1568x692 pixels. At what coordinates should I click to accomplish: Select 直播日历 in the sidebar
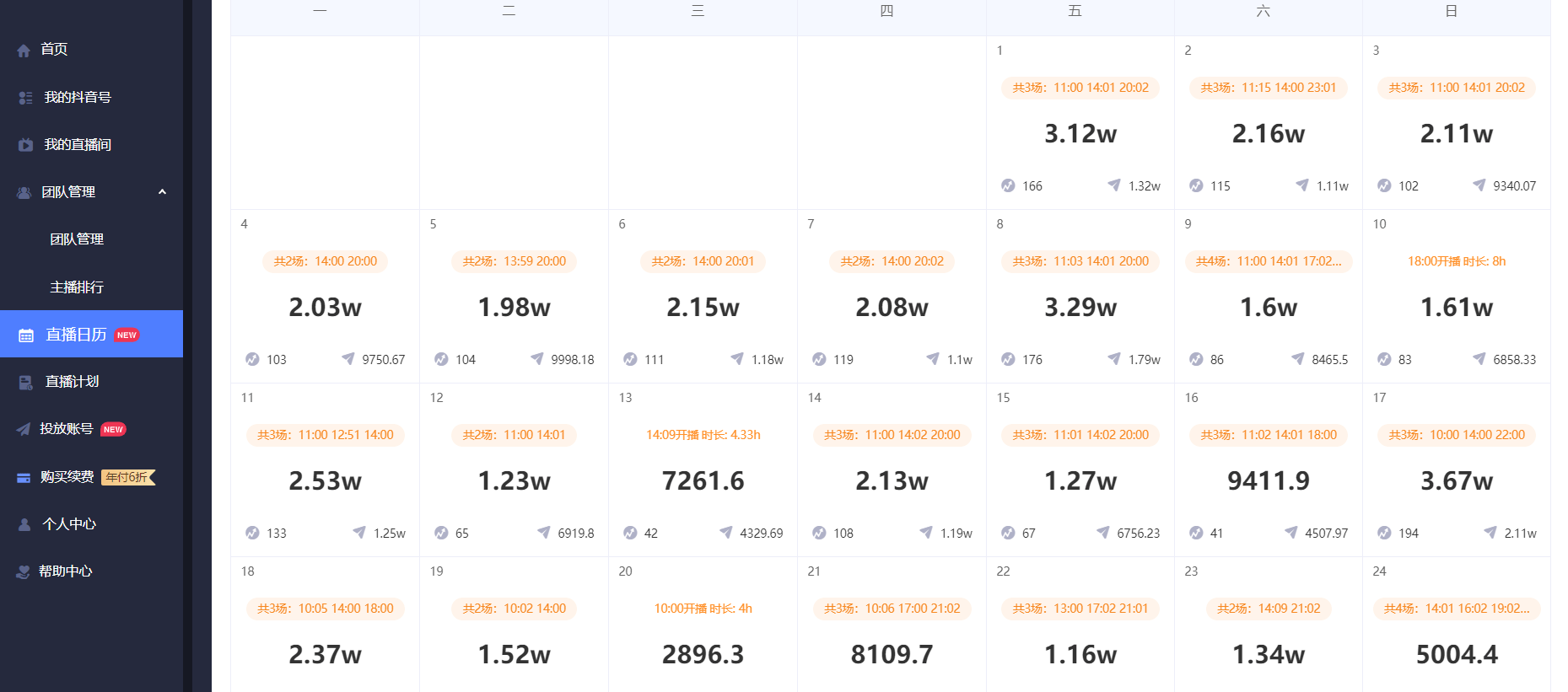point(91,334)
